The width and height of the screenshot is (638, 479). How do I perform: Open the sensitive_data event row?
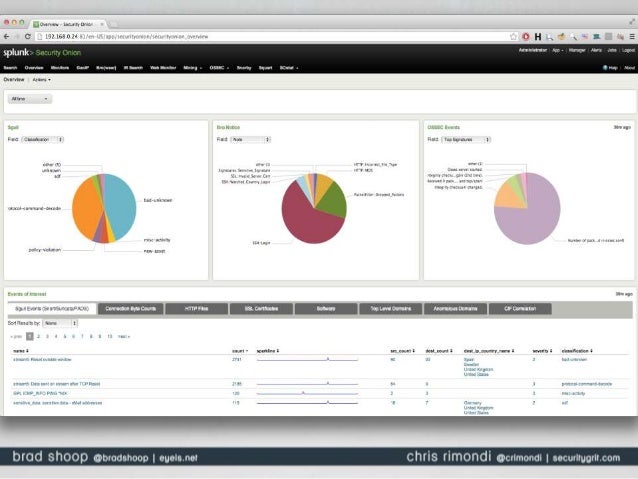tap(57, 403)
